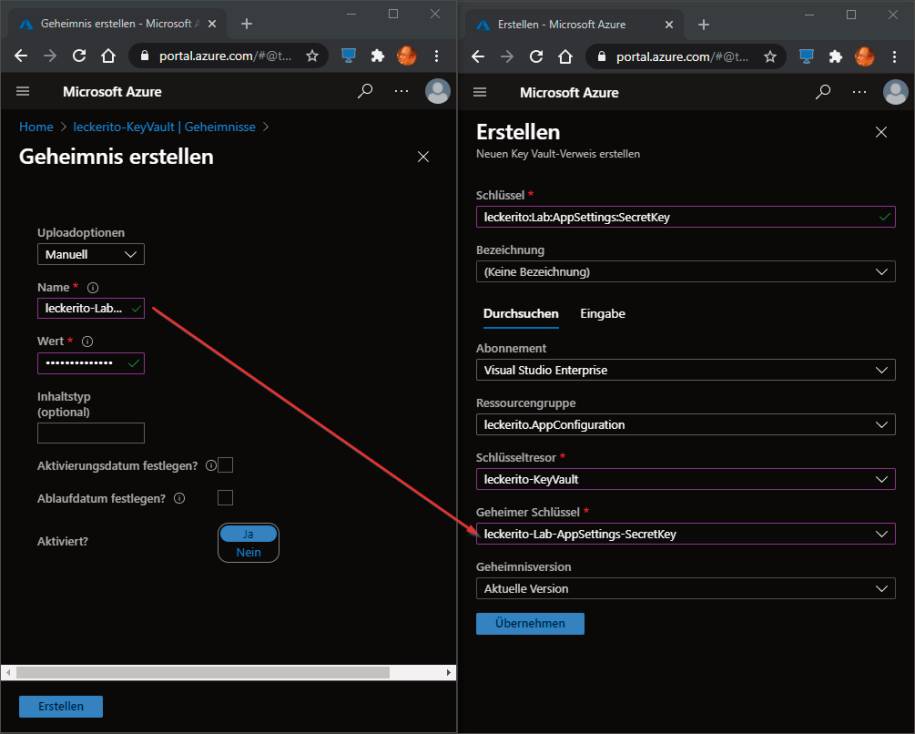Click horizontal scrollbar thumb in left window
Viewport: 915px width, 734px height.
coord(203,673)
